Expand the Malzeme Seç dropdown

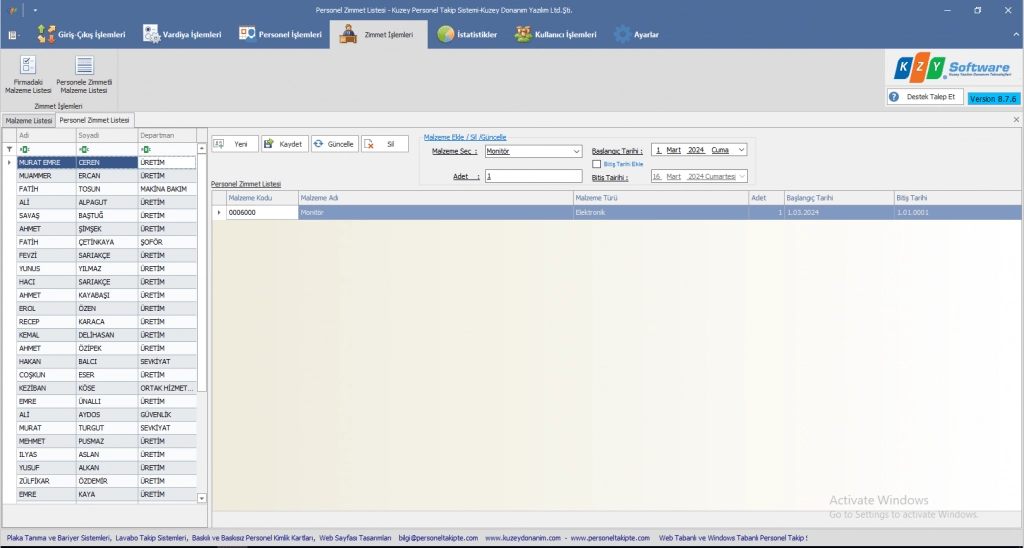click(577, 152)
